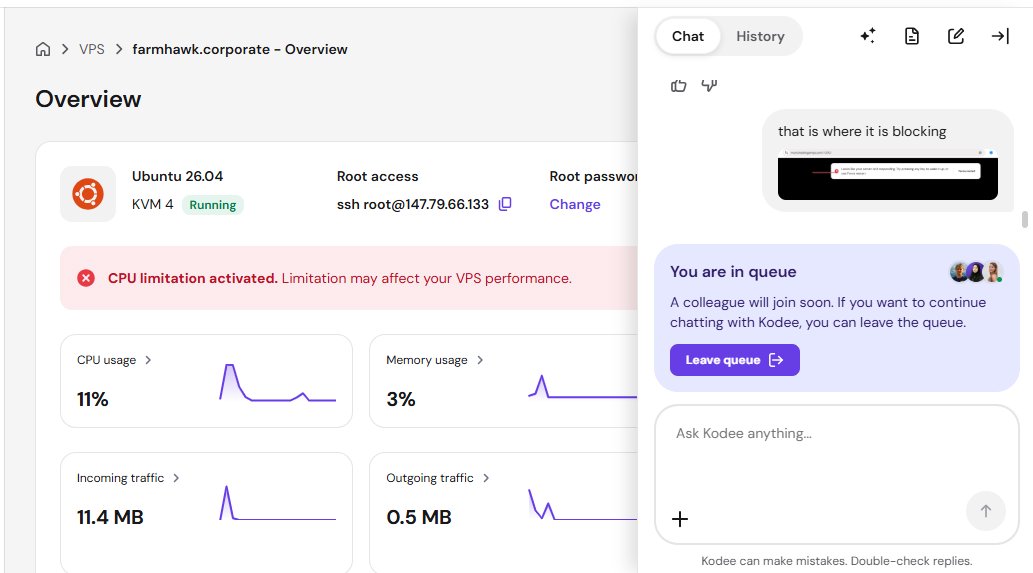Switch to the Chat tab

click(688, 36)
